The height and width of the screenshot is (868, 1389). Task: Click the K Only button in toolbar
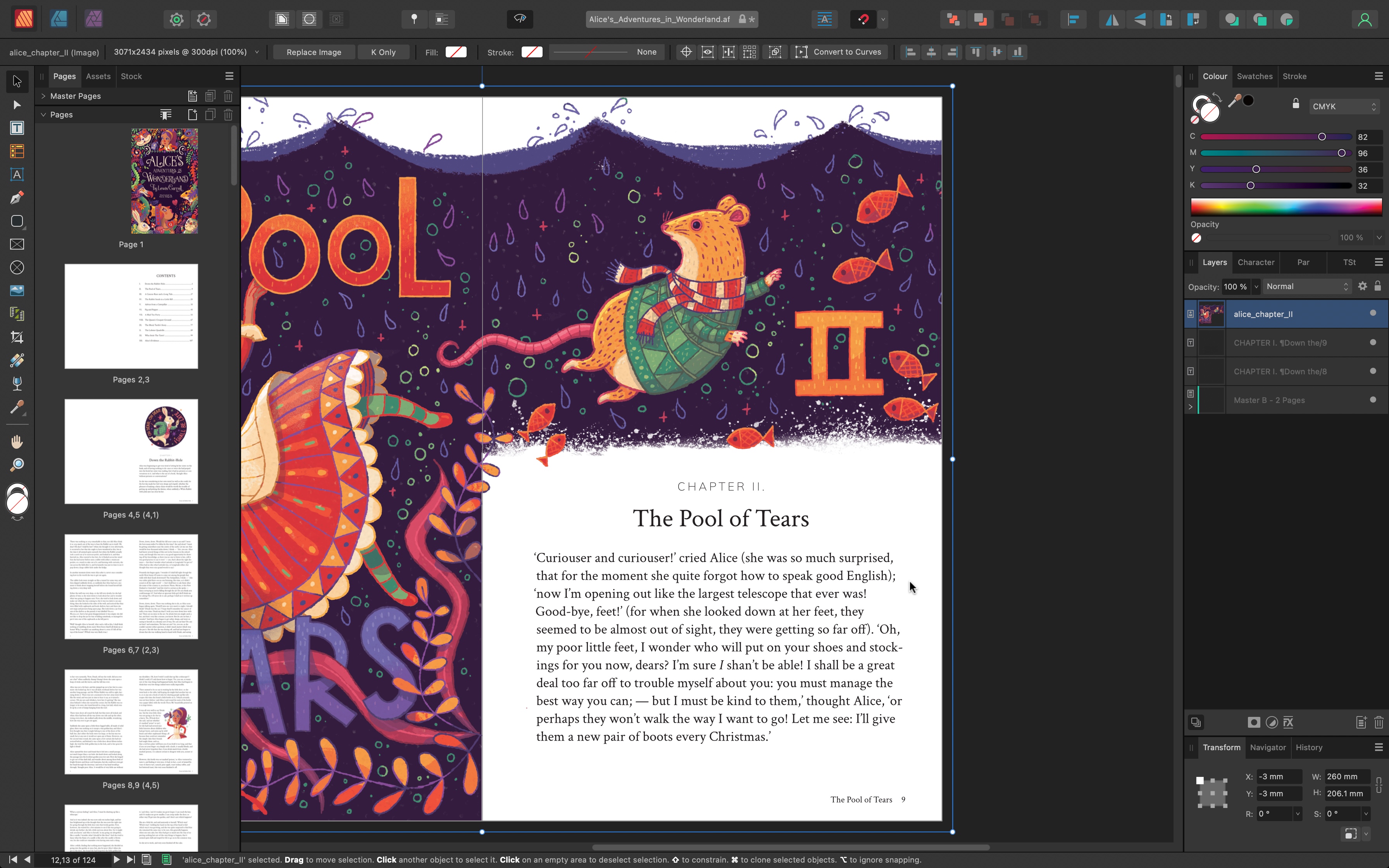(x=382, y=52)
